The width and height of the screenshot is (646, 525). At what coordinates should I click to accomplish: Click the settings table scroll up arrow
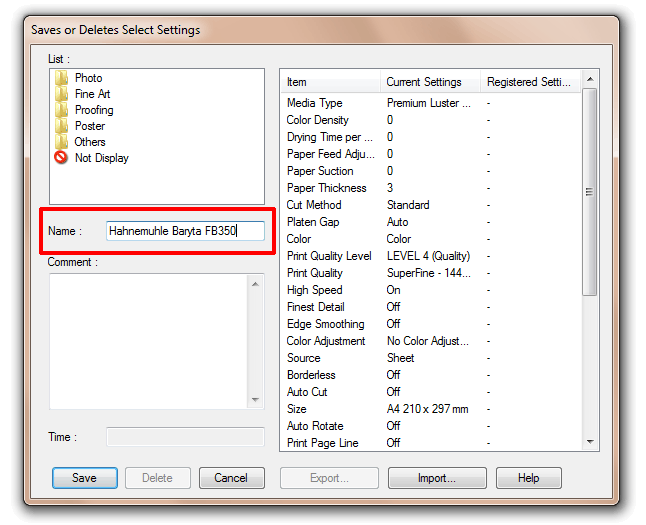(590, 79)
